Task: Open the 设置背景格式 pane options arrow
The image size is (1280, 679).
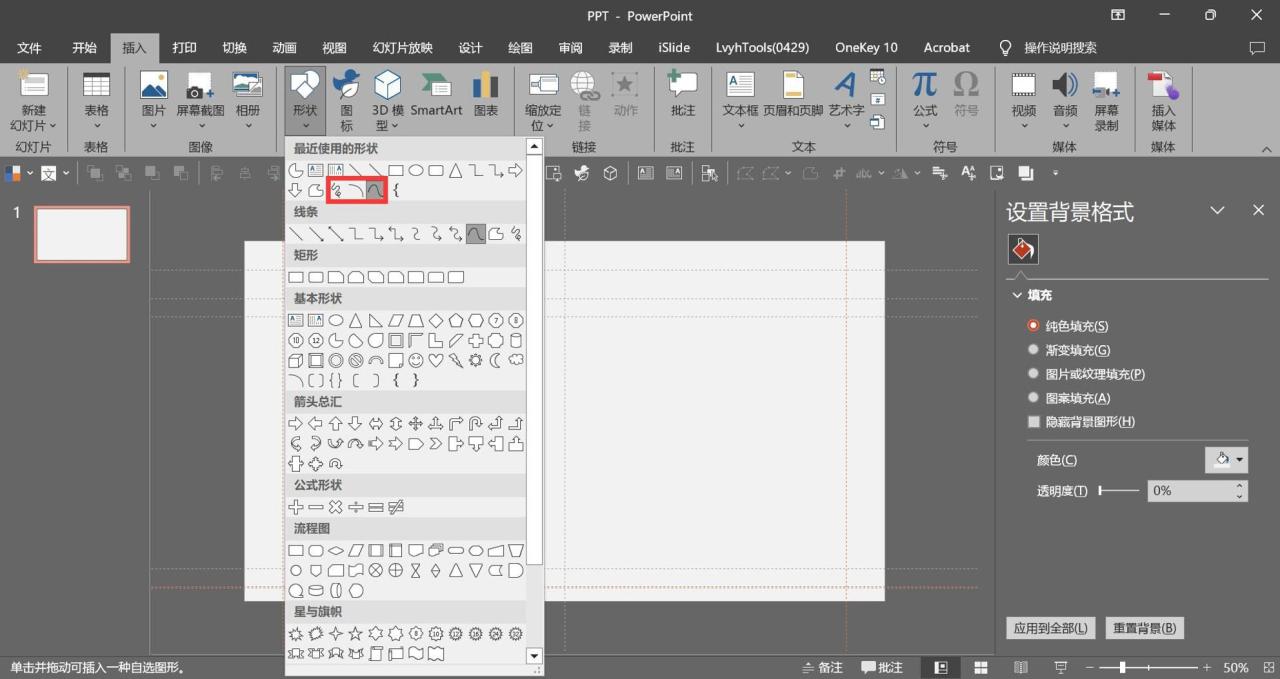Action: (1217, 211)
